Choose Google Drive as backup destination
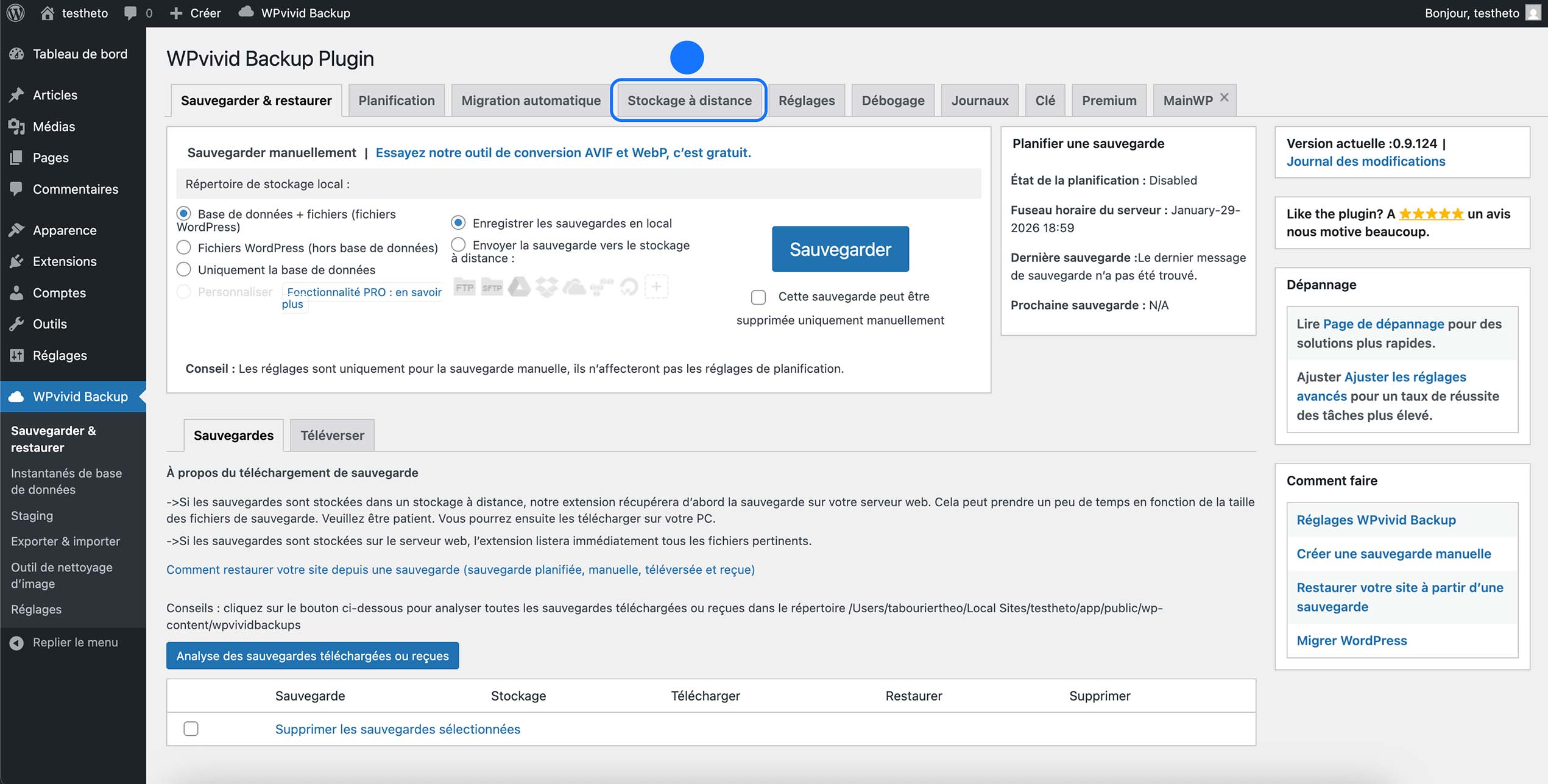1548x784 pixels. [519, 286]
